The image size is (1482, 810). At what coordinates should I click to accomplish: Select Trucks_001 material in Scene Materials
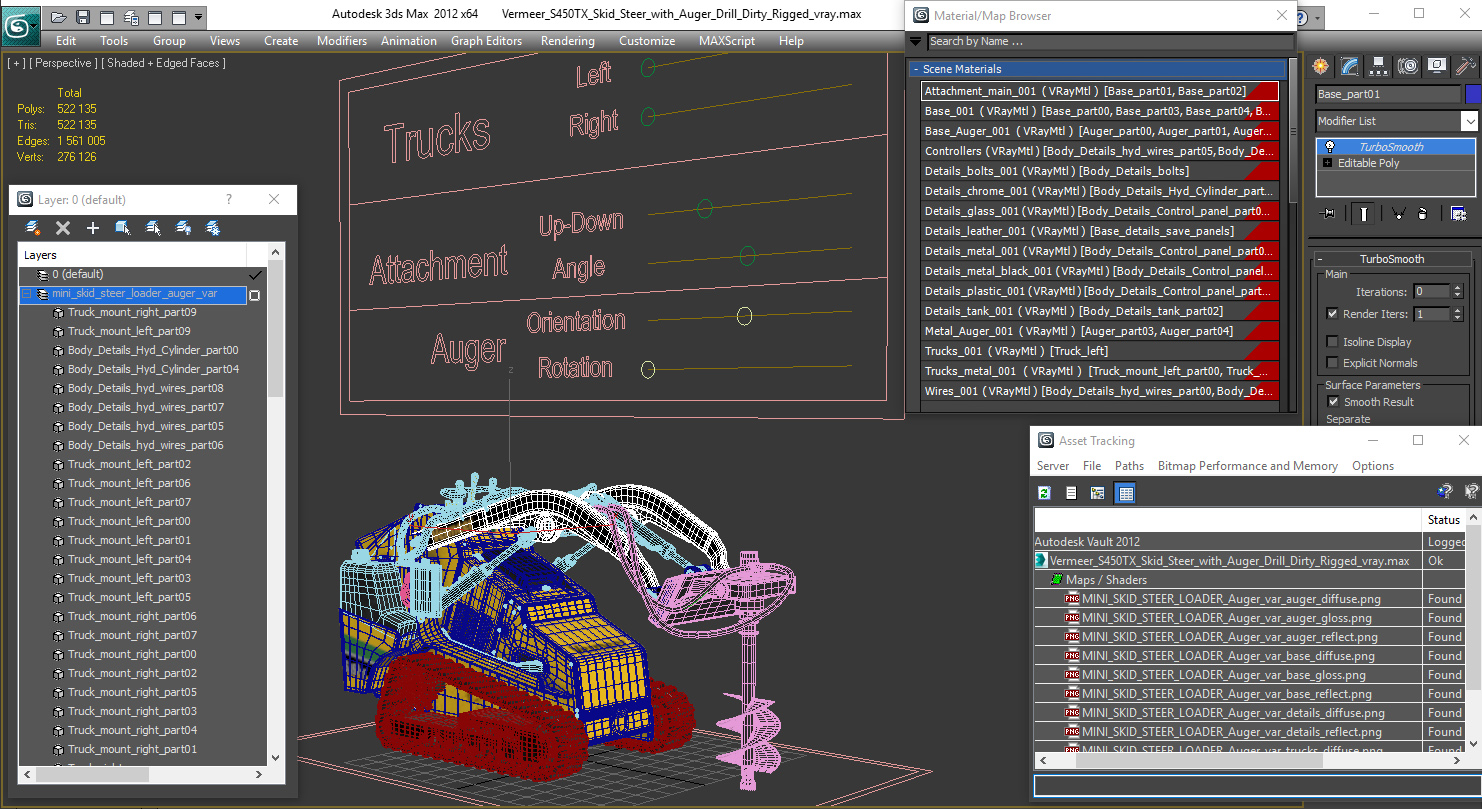coord(1100,351)
